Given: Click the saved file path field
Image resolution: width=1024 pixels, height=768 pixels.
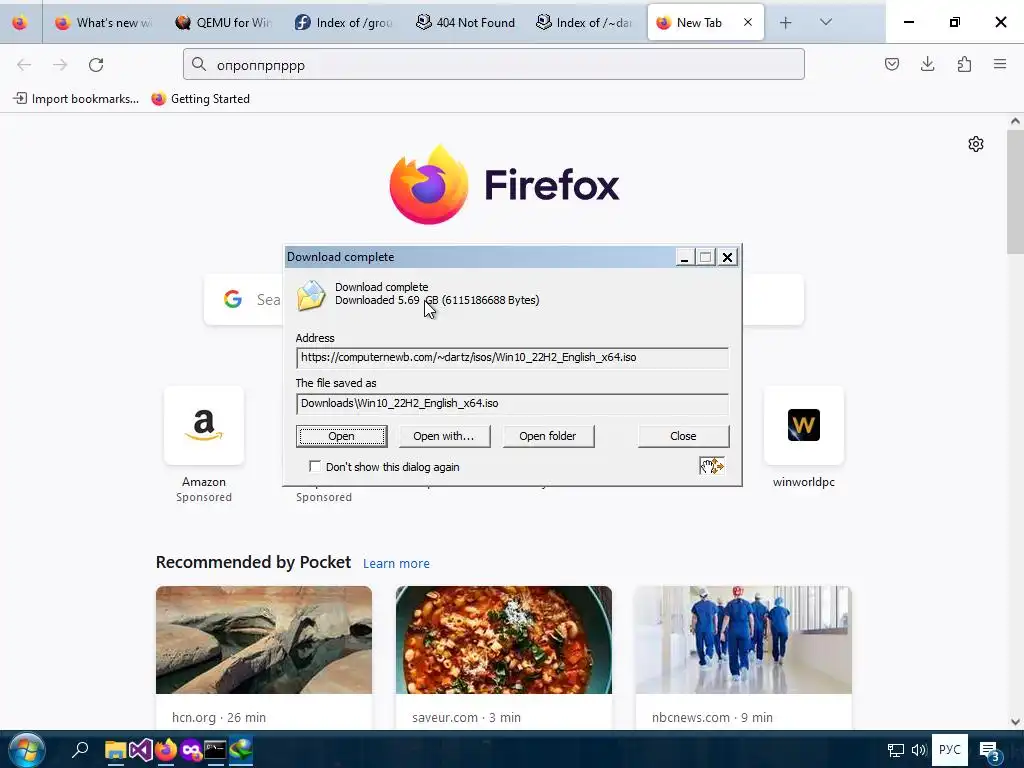Looking at the screenshot, I should 512,404.
